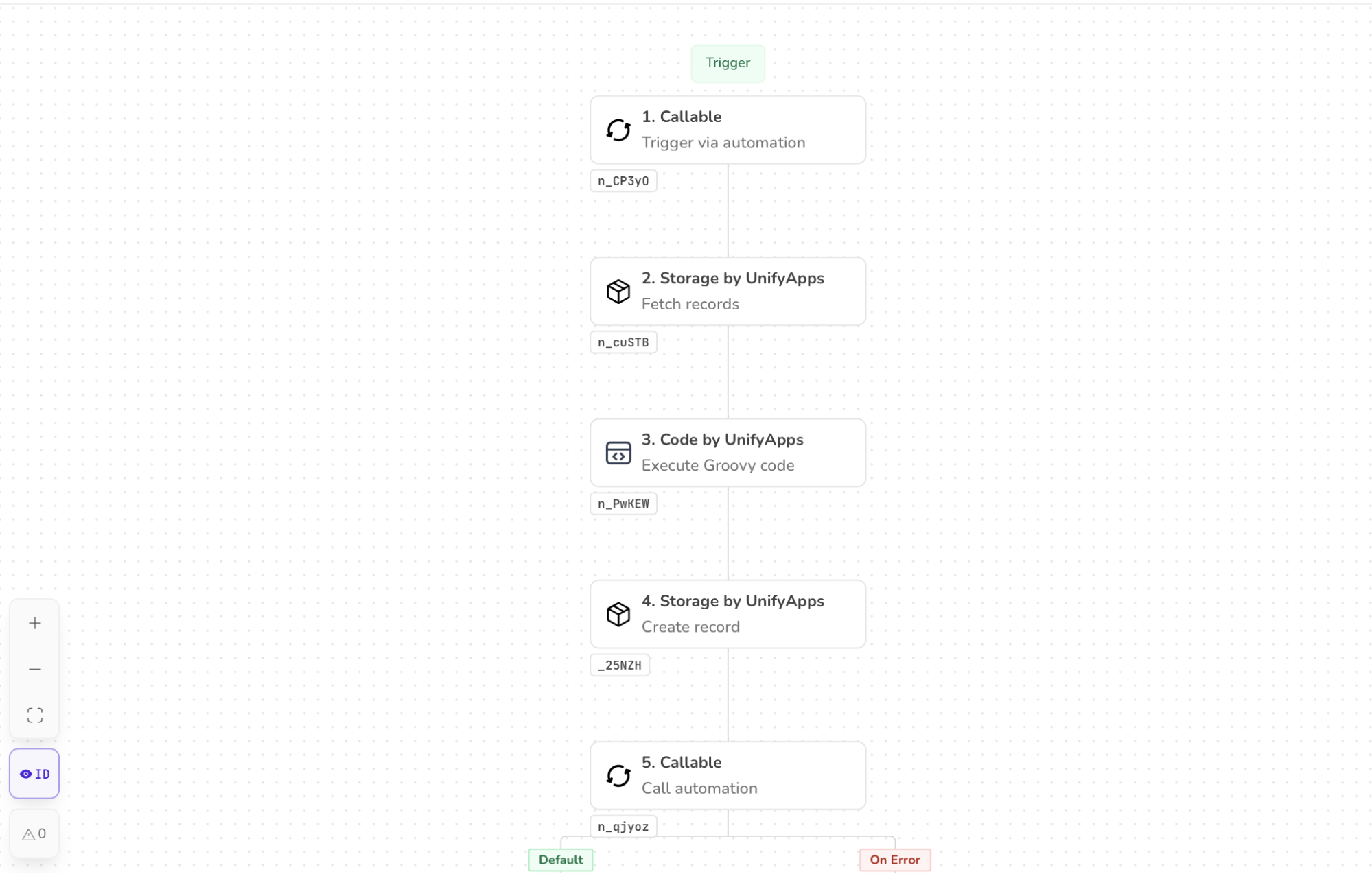Image resolution: width=1372 pixels, height=874 pixels.
Task: Click node ID tag n_qjyoz
Action: tap(623, 827)
